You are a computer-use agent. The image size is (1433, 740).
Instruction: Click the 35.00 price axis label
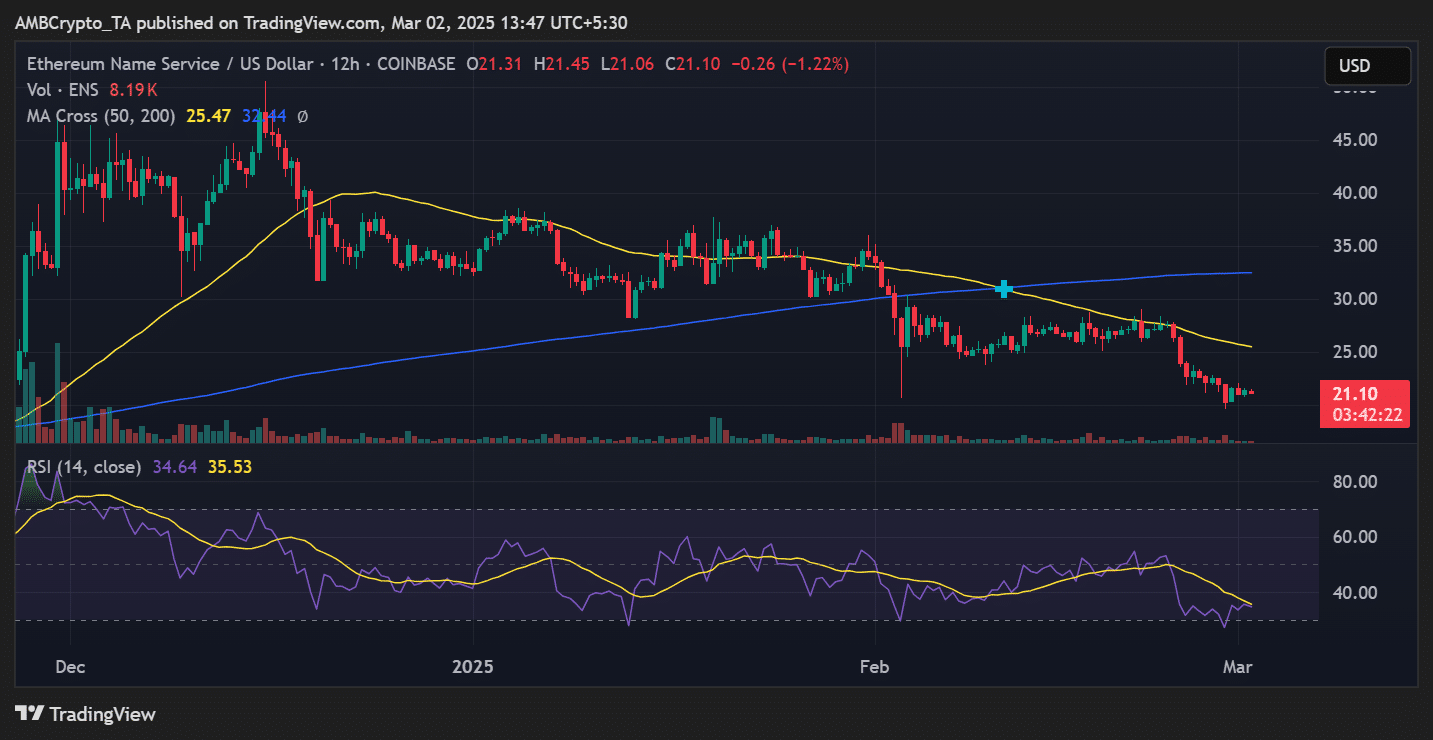1355,246
